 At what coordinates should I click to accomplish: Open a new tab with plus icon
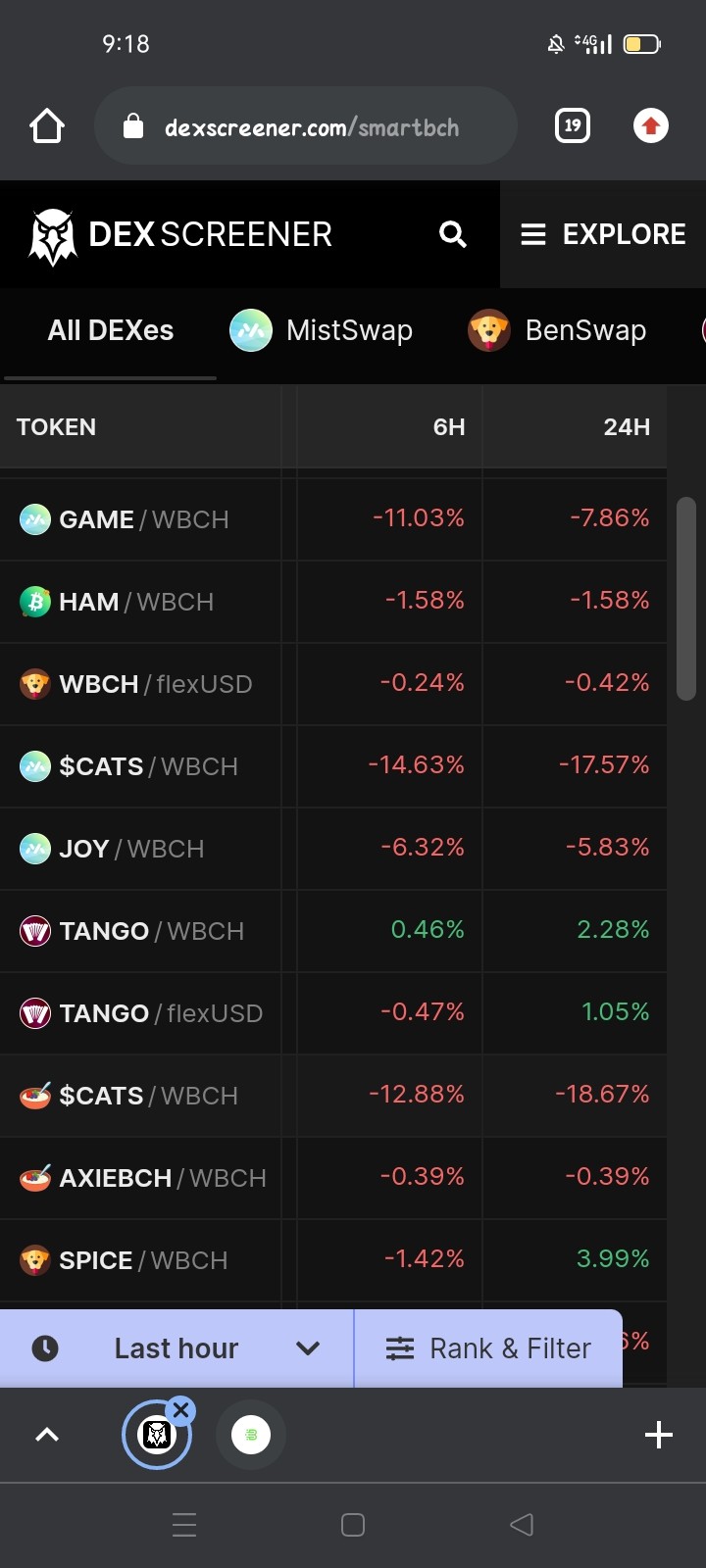tap(659, 1435)
